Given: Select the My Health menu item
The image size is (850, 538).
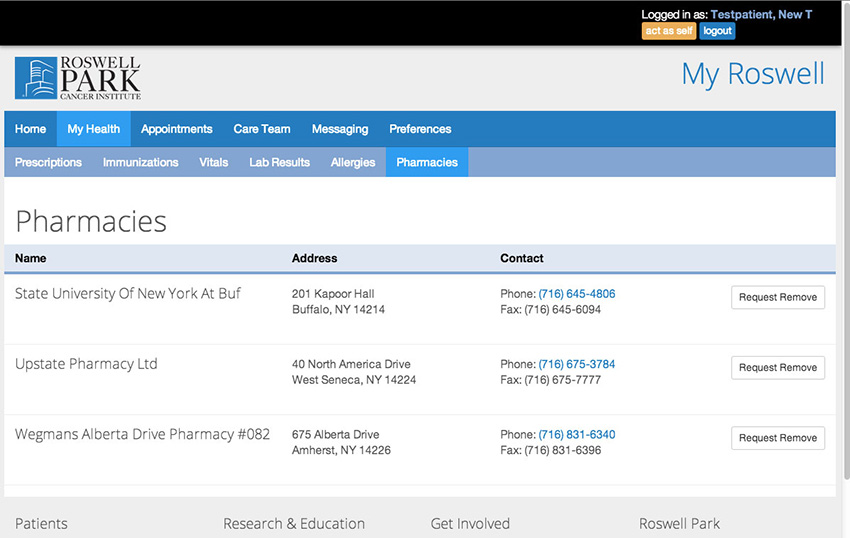Looking at the screenshot, I should pos(94,129).
